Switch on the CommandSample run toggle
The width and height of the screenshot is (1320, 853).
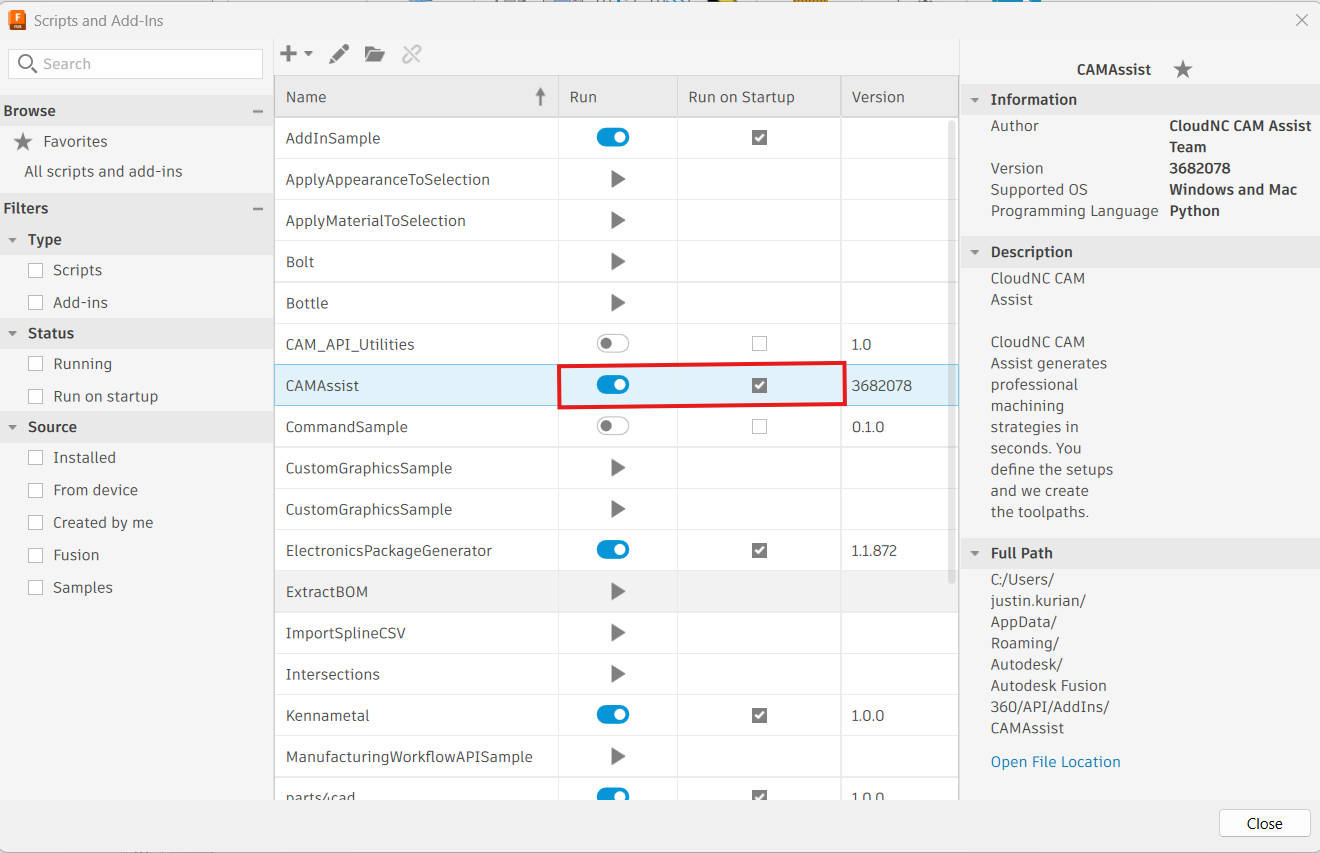pyautogui.click(x=613, y=426)
